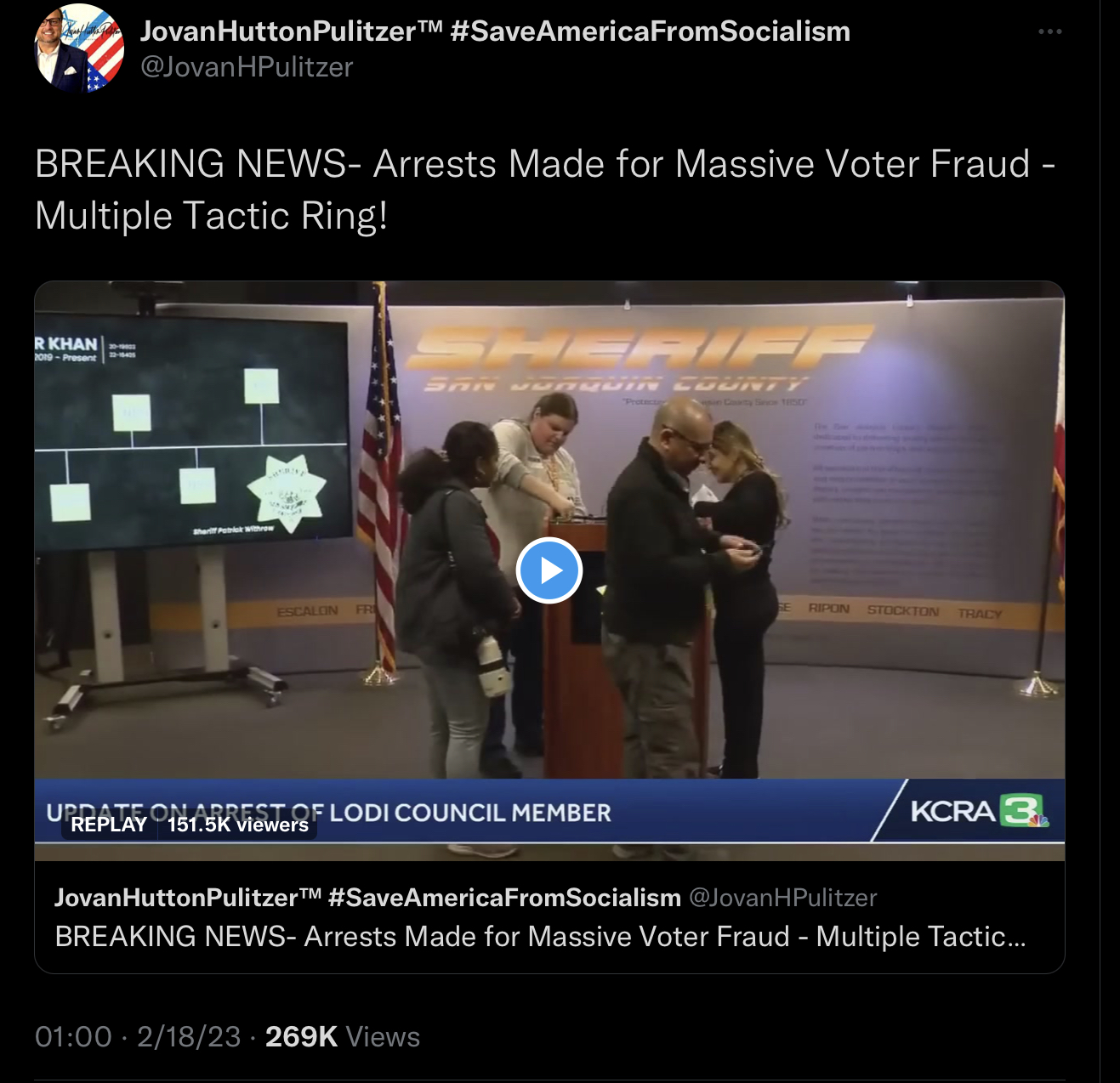Open the three-dot more options menu
The image size is (1120, 1083).
tap(1049, 31)
